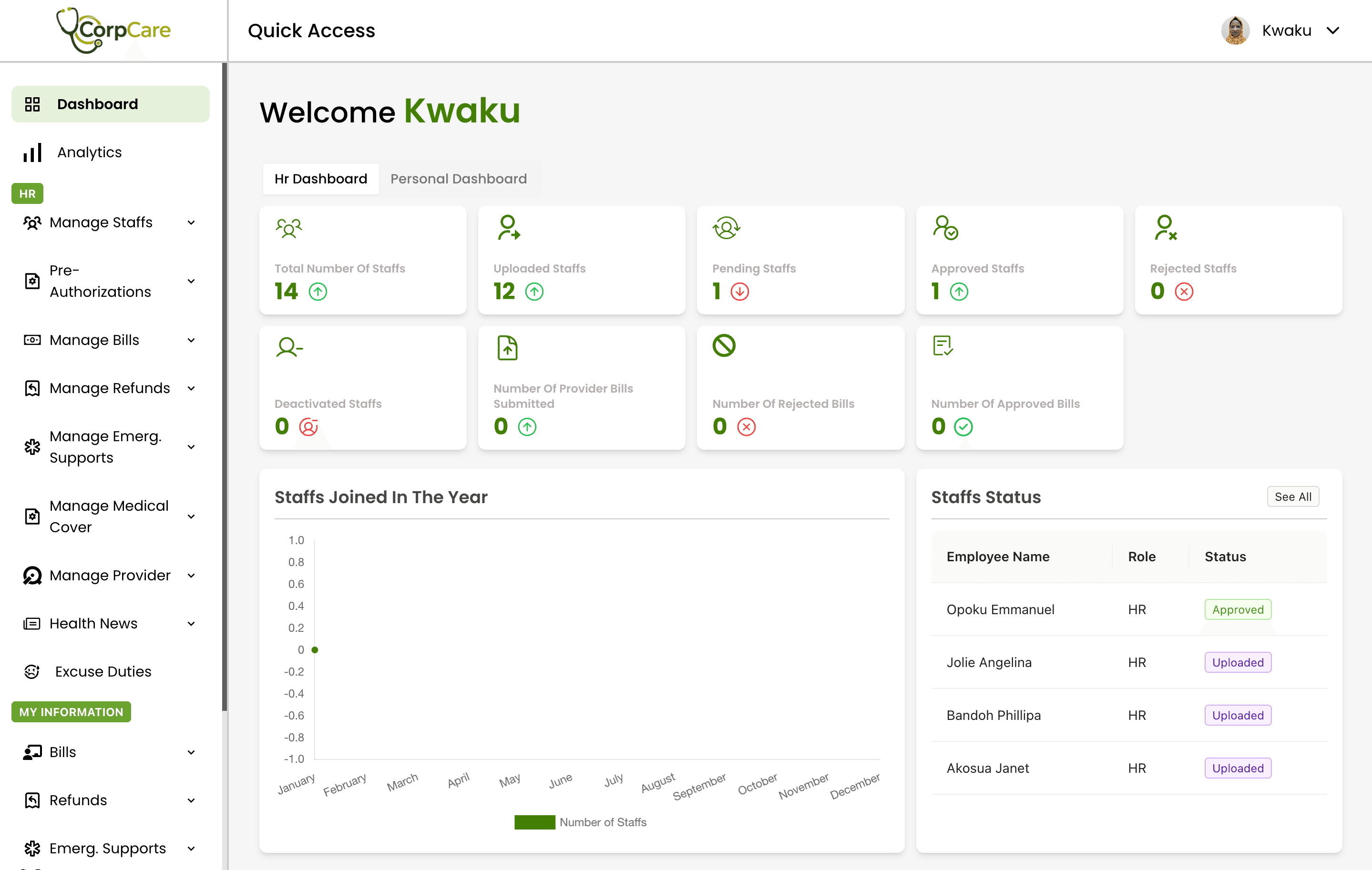
Task: Click the Rejected Staffs red X icon
Action: click(1184, 292)
